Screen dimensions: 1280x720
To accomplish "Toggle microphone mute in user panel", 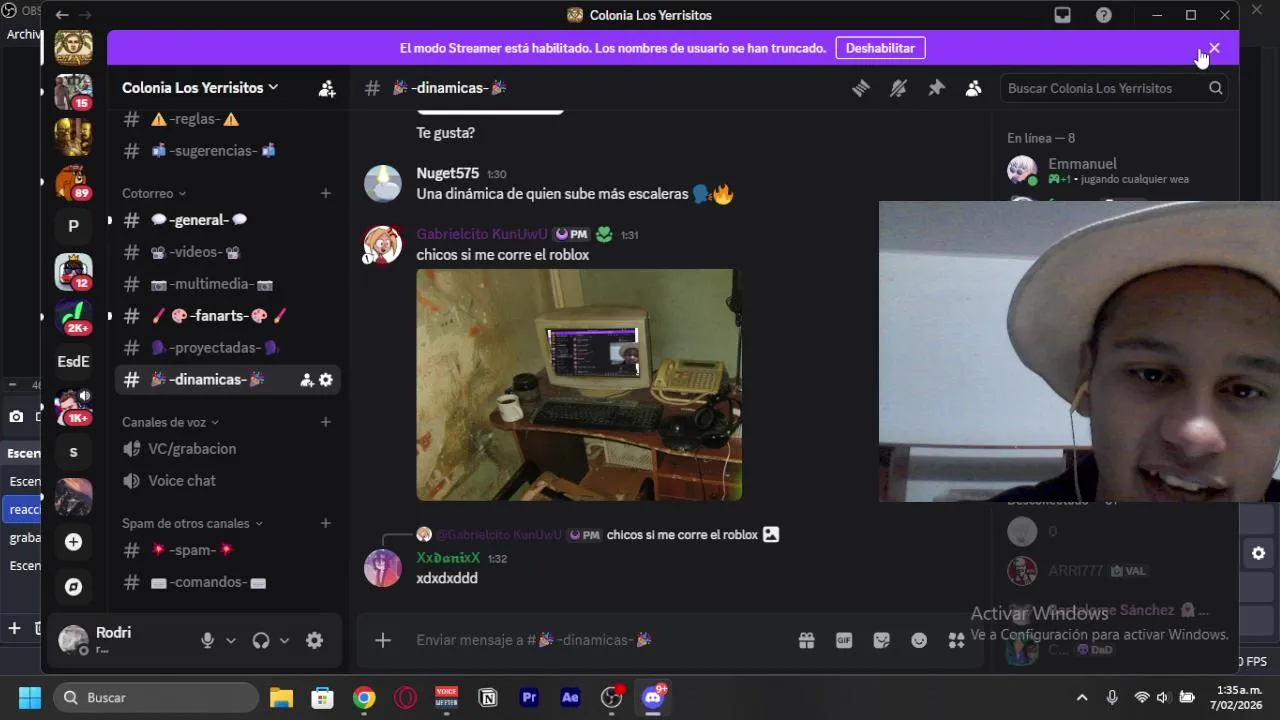I will click(208, 641).
